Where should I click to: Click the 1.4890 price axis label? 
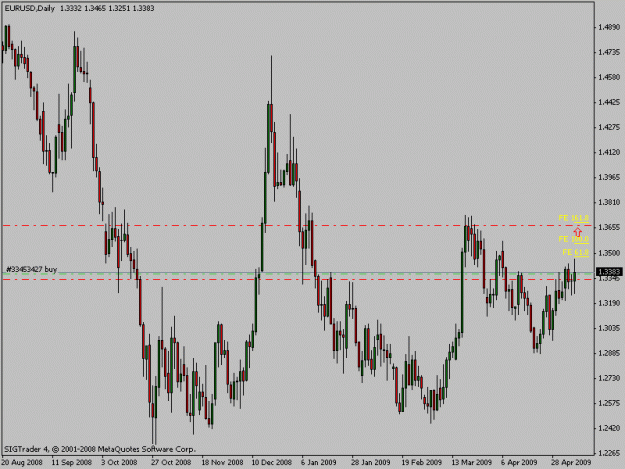tap(609, 27)
